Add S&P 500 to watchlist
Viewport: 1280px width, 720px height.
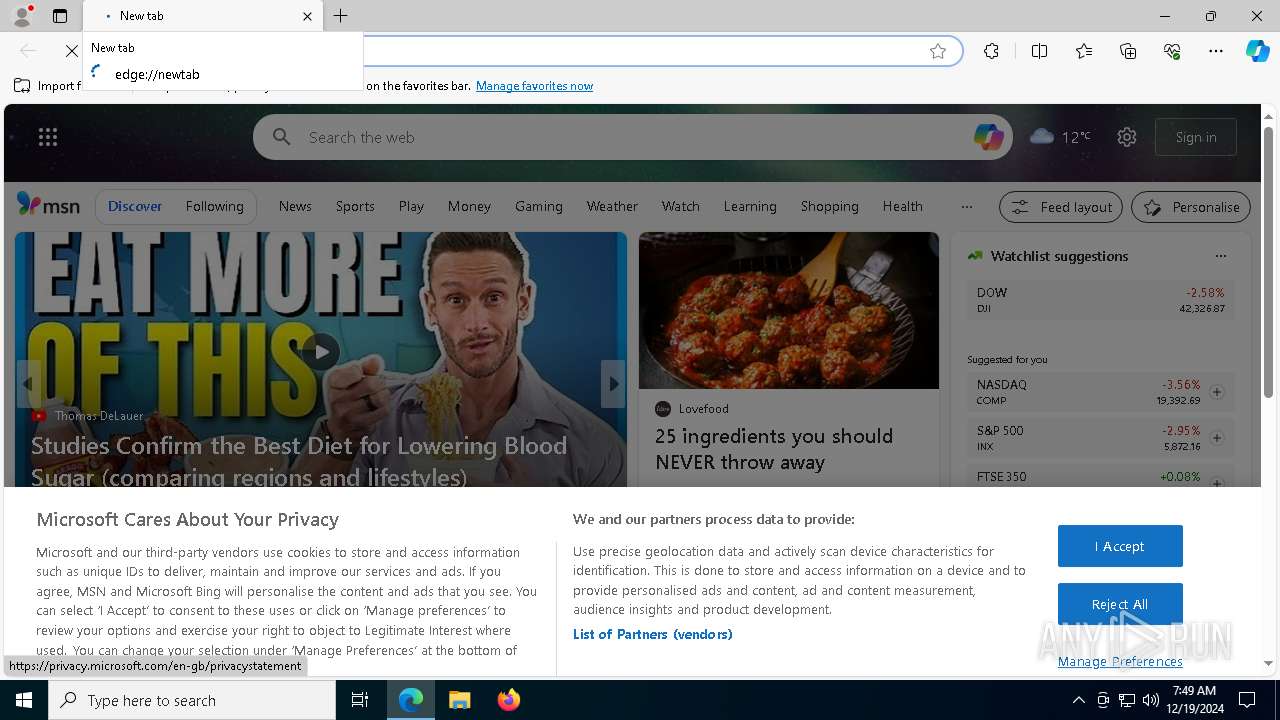pos(1217,438)
